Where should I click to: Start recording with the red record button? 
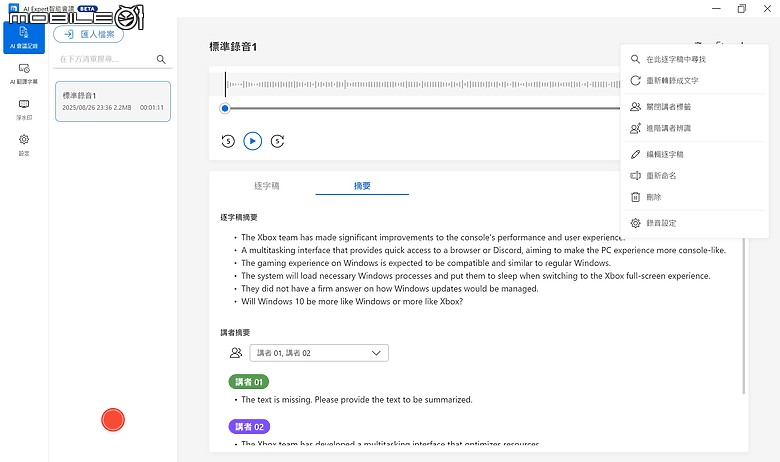tap(113, 420)
